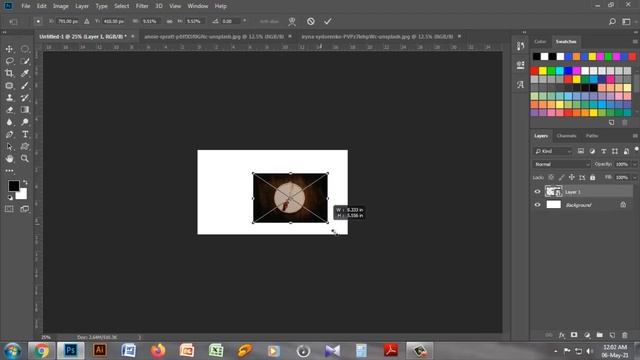Cancel the transform
640x360 pixels.
click(311, 21)
